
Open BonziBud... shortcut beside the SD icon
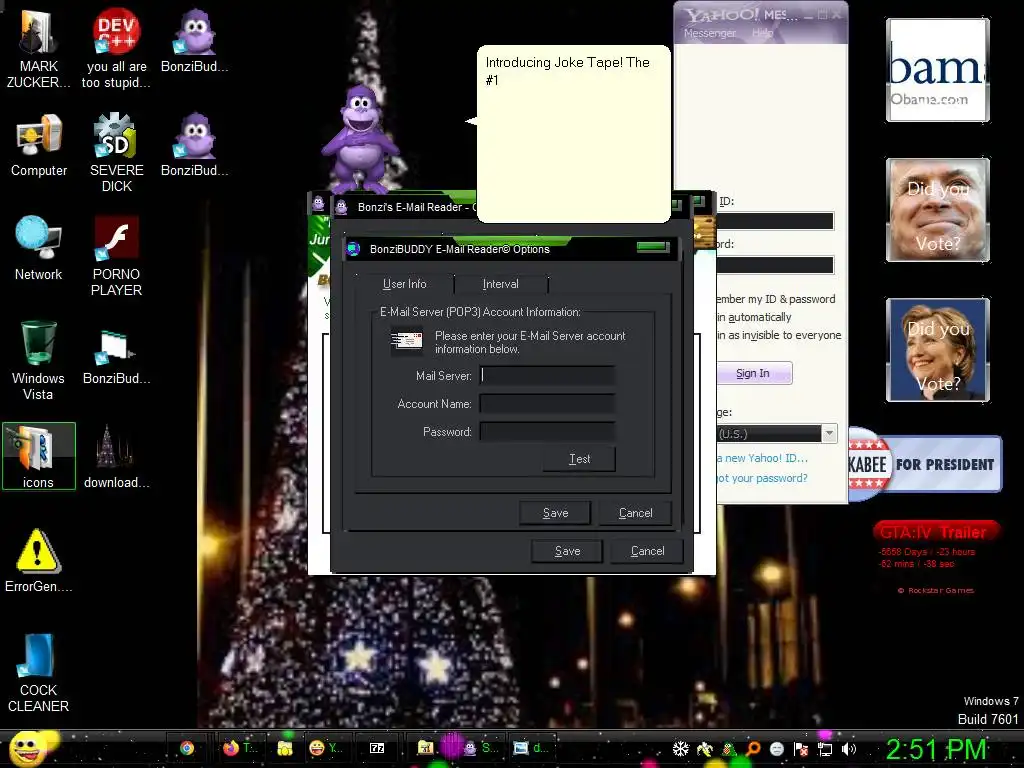coord(194,144)
